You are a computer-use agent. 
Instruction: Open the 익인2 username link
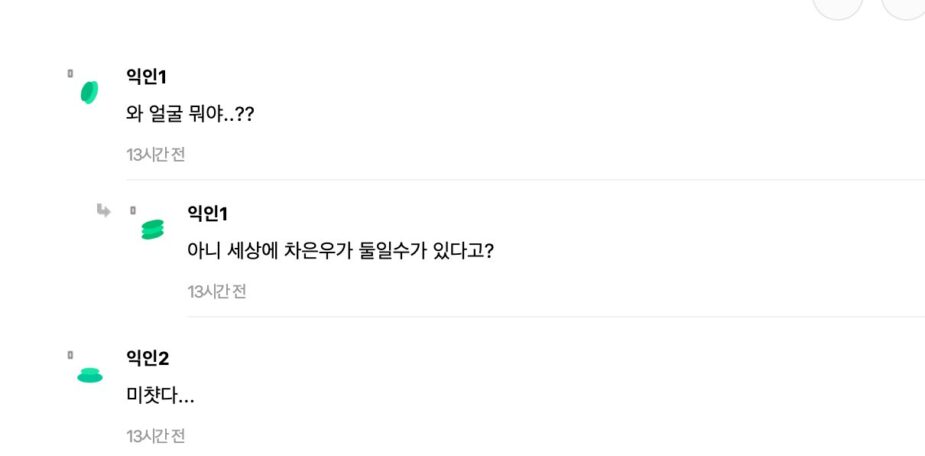(147, 358)
